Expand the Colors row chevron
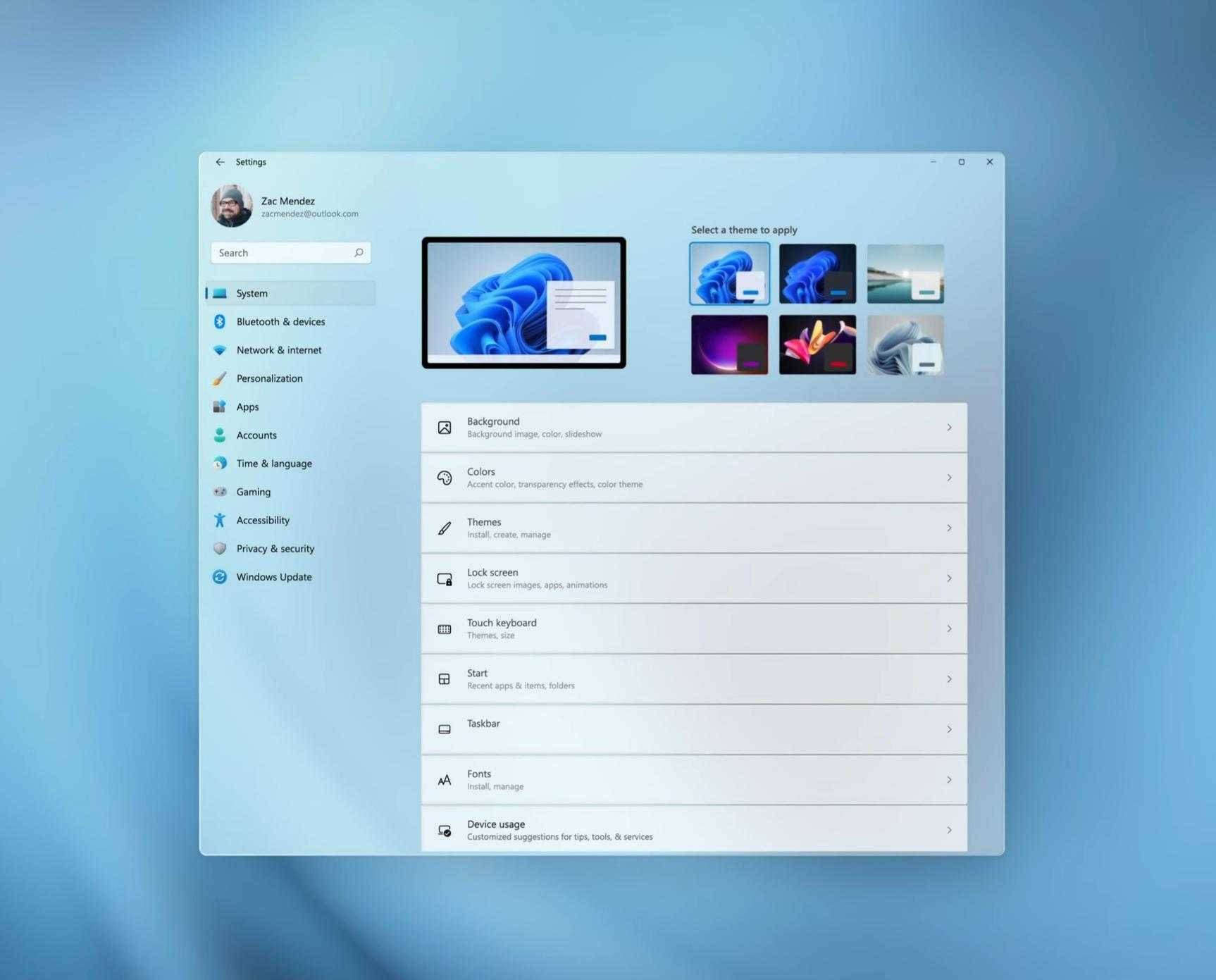 pyautogui.click(x=949, y=478)
